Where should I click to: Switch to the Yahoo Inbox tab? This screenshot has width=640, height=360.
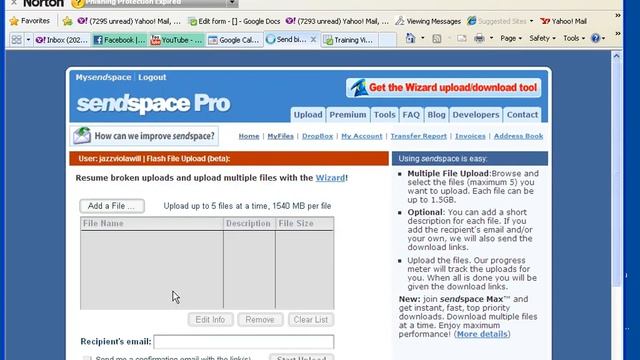pos(62,40)
